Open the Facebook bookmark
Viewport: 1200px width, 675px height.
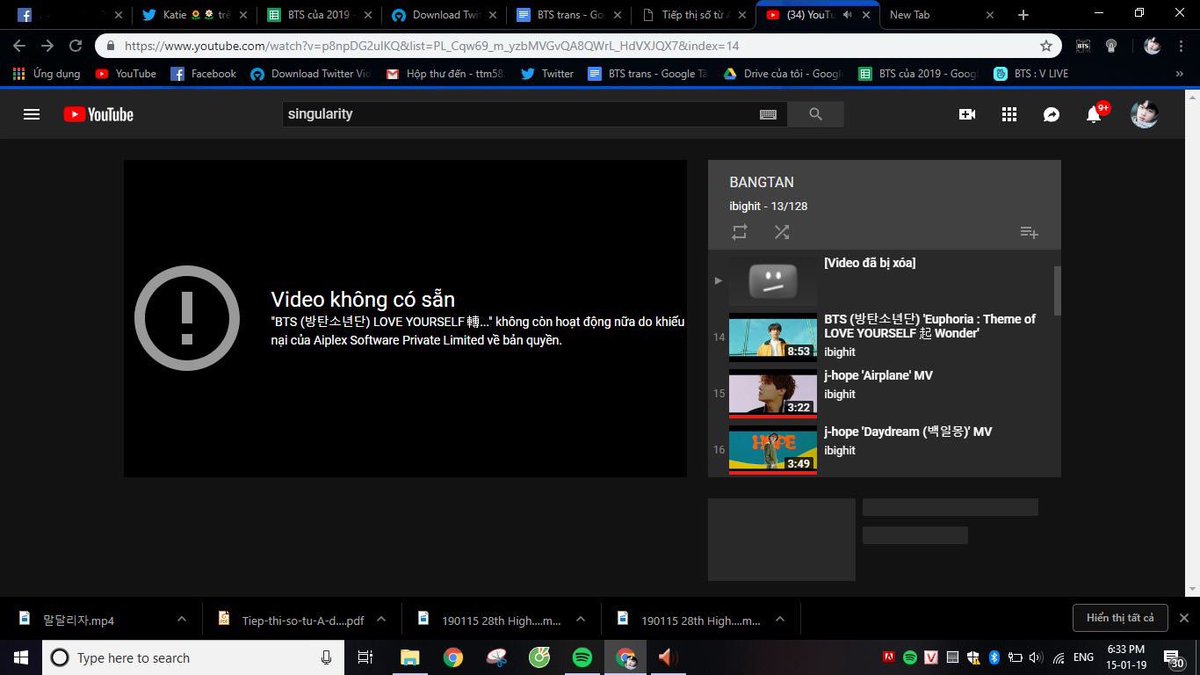(204, 74)
